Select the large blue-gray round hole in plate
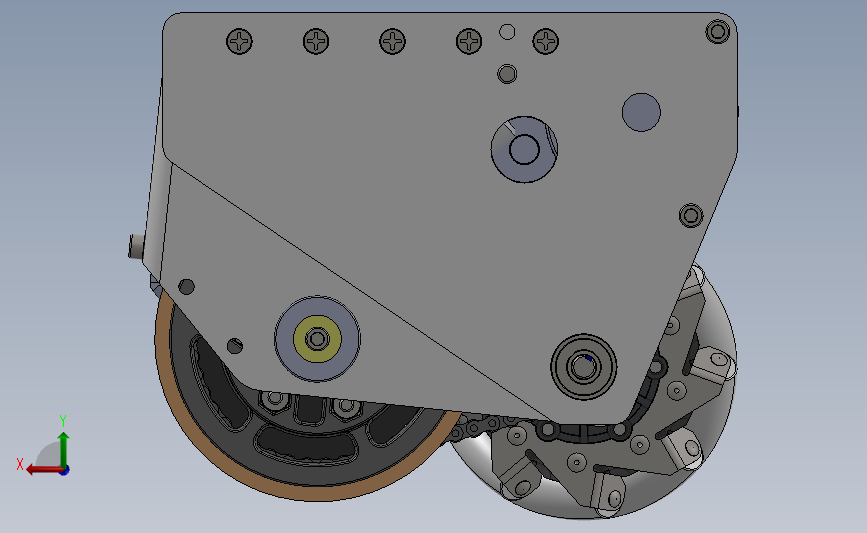 coord(641,112)
